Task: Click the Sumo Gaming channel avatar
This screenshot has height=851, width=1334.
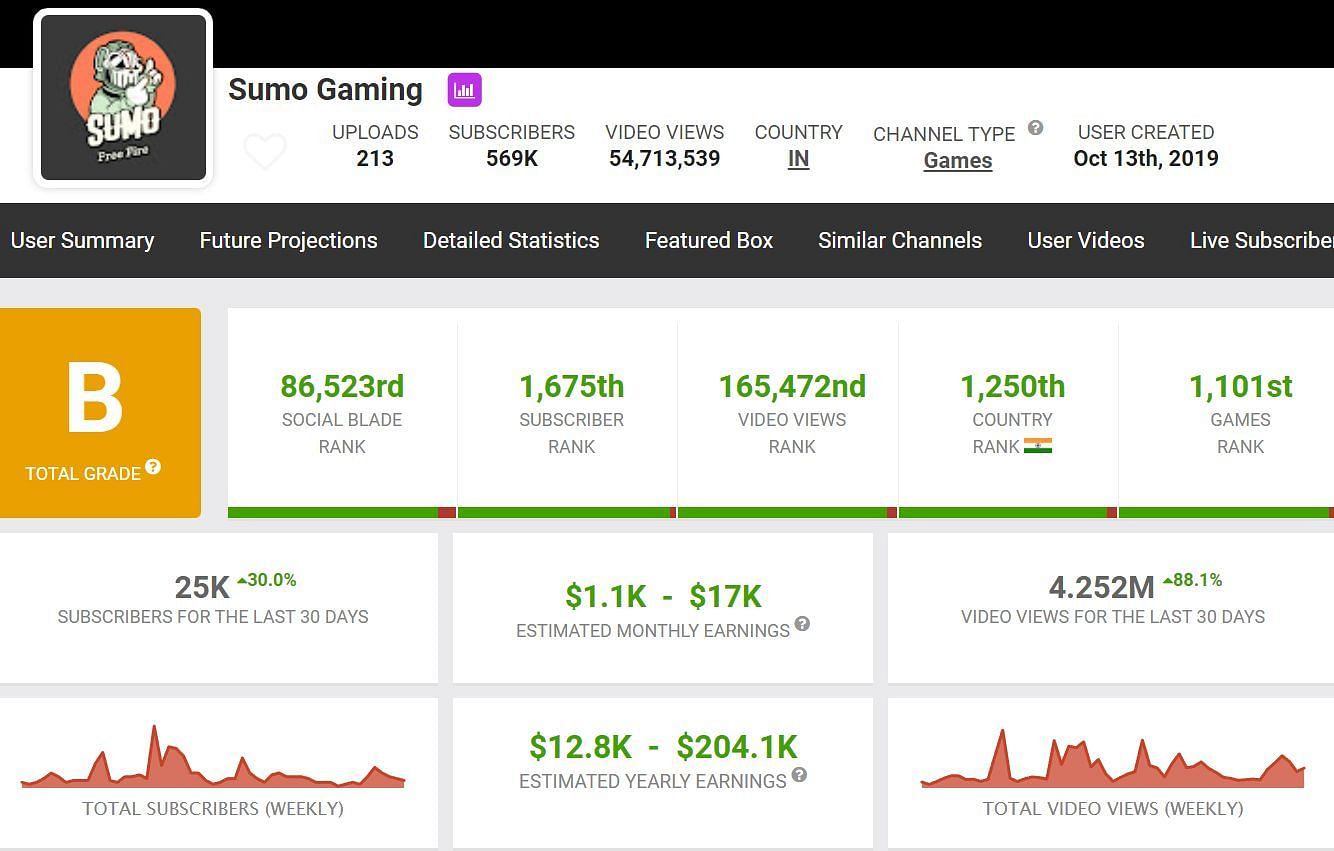Action: pyautogui.click(x=123, y=97)
